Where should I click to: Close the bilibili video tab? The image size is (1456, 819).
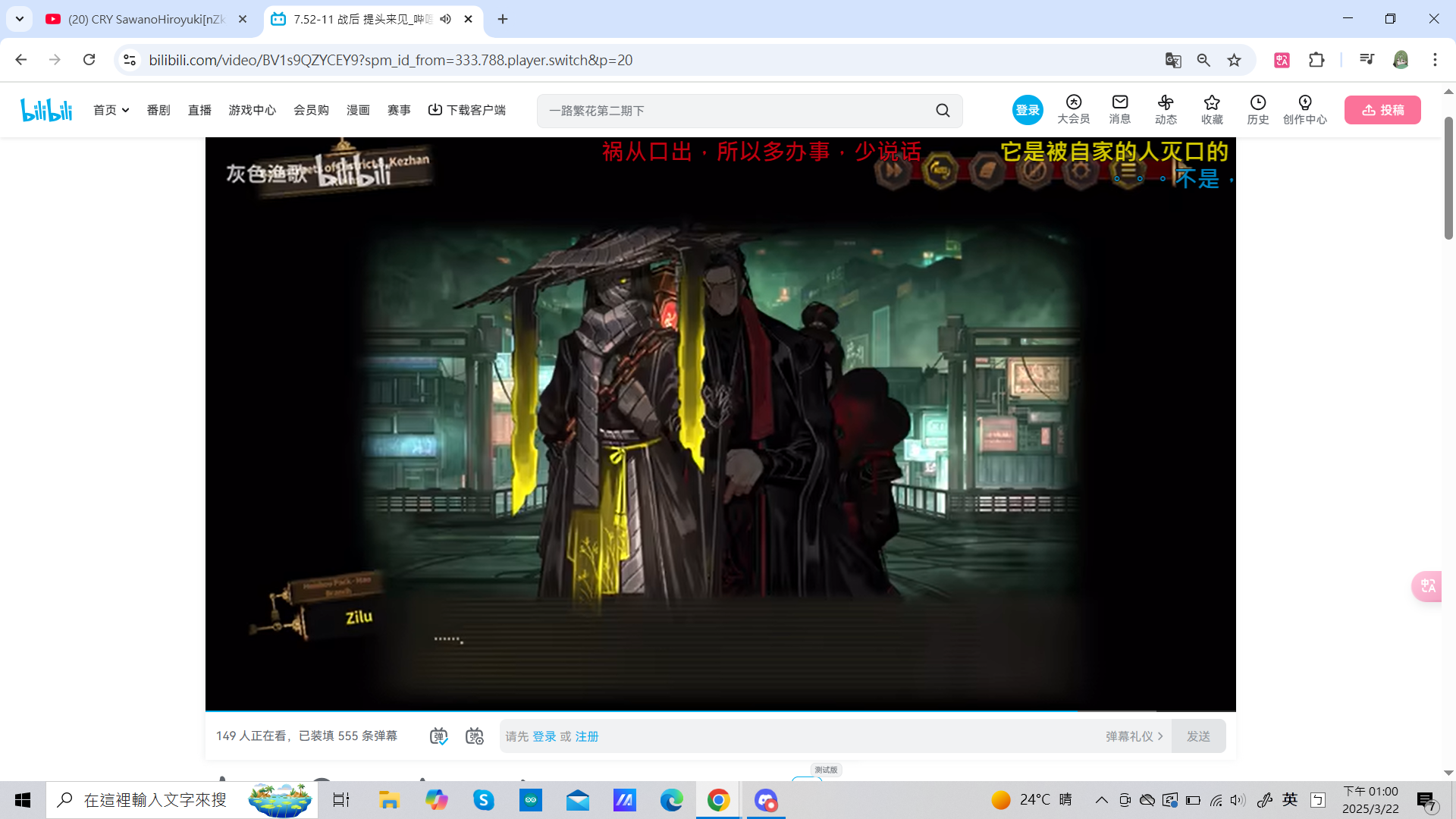469,19
